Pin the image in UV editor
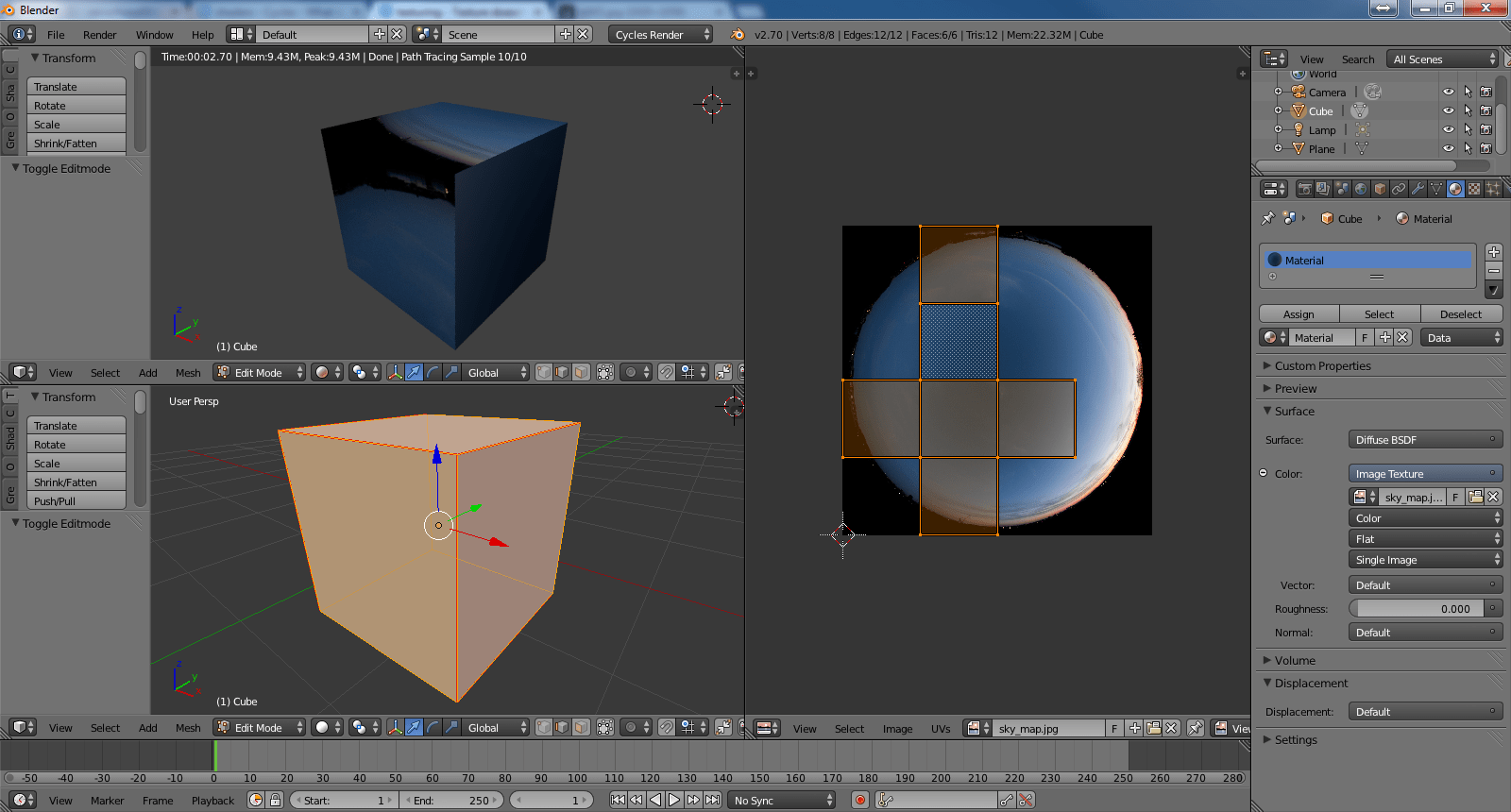Screen dimensions: 1511x812 point(1196,728)
